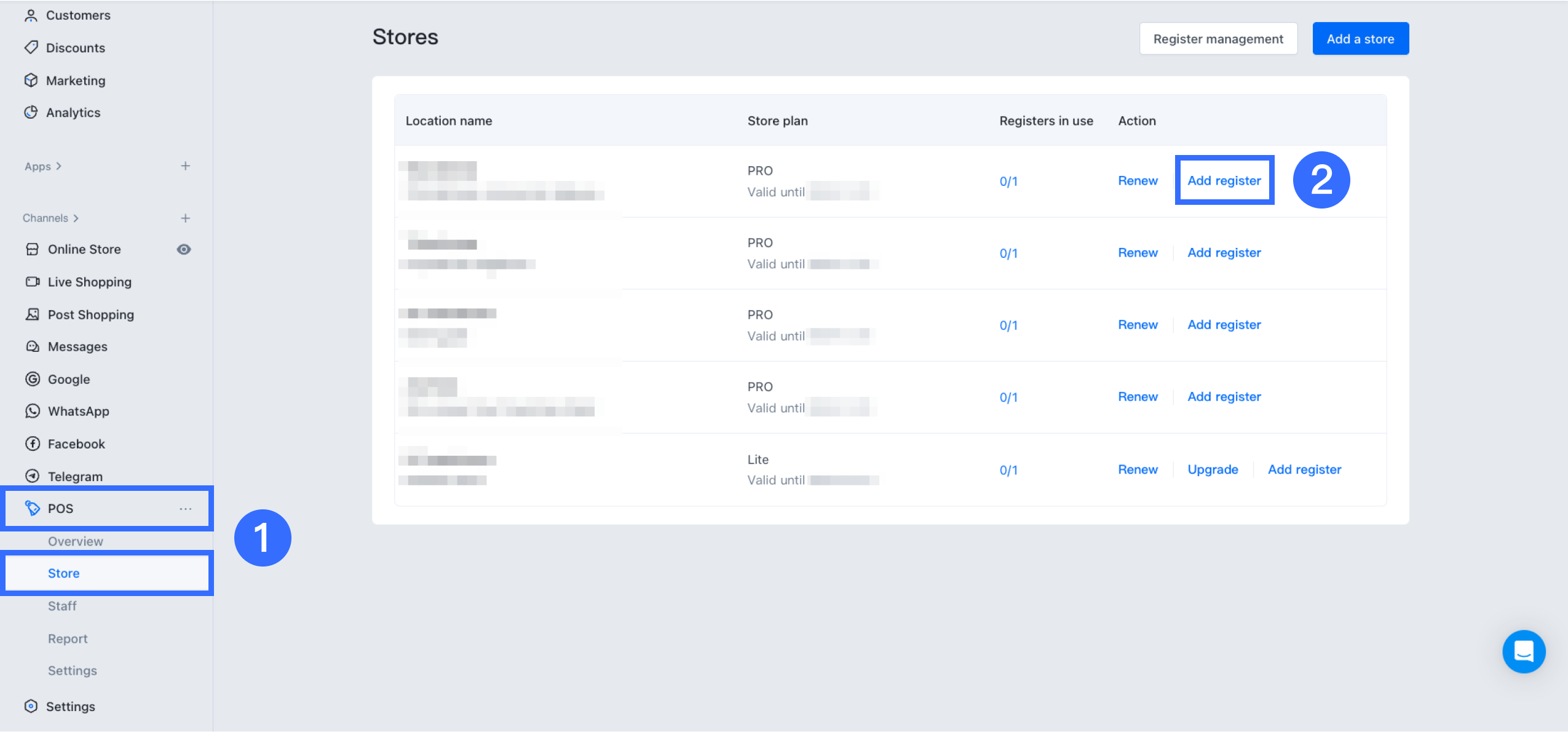Open the POS three-dot options menu
Screen dimensions: 1568x732
[185, 509]
